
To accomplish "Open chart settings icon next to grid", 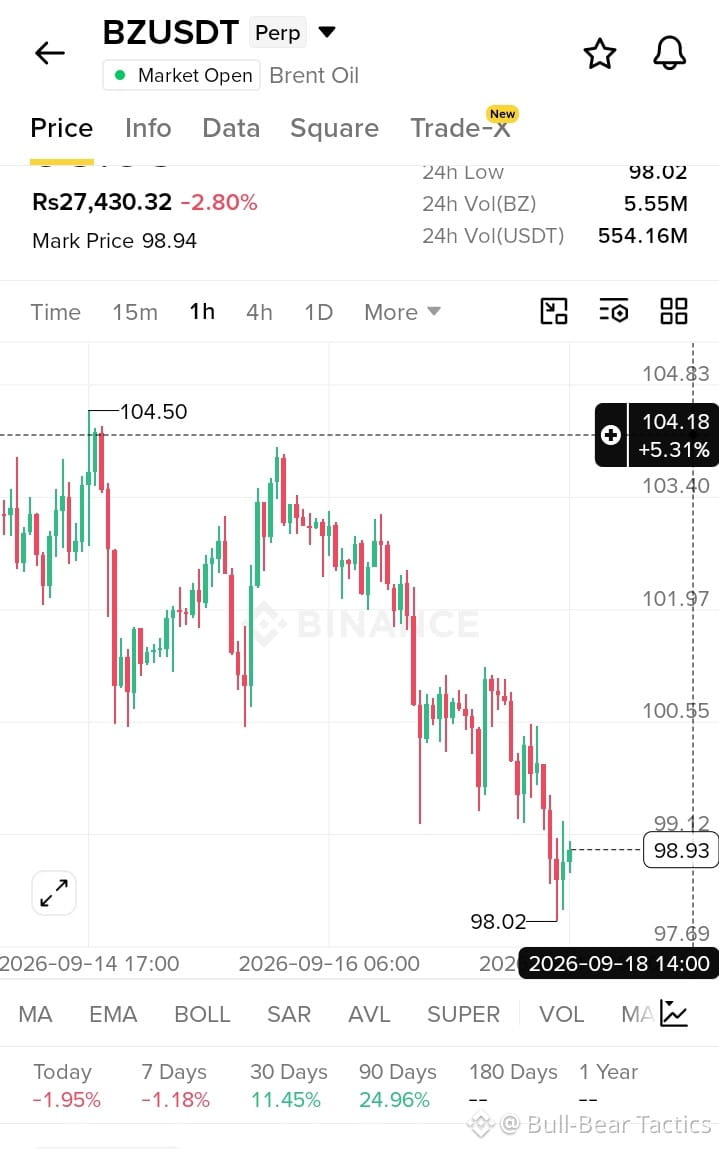I will tap(613, 311).
